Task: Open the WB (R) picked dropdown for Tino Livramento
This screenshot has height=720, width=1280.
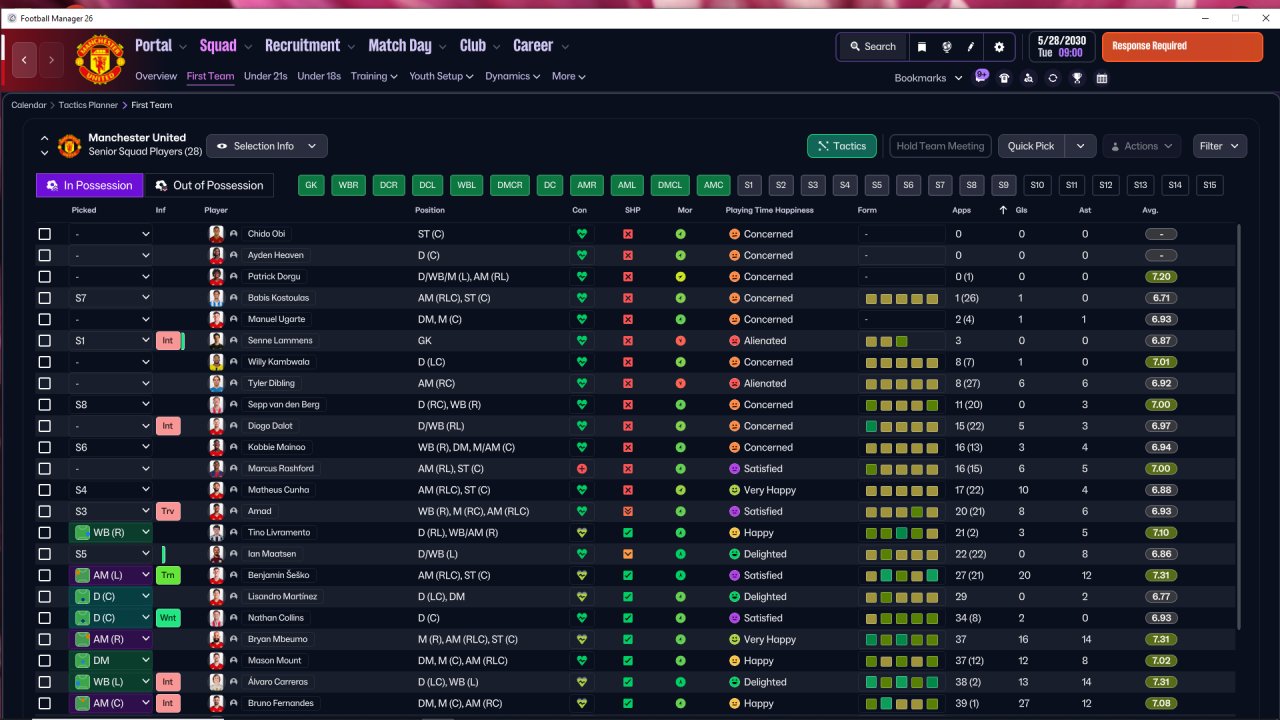Action: tap(111, 533)
